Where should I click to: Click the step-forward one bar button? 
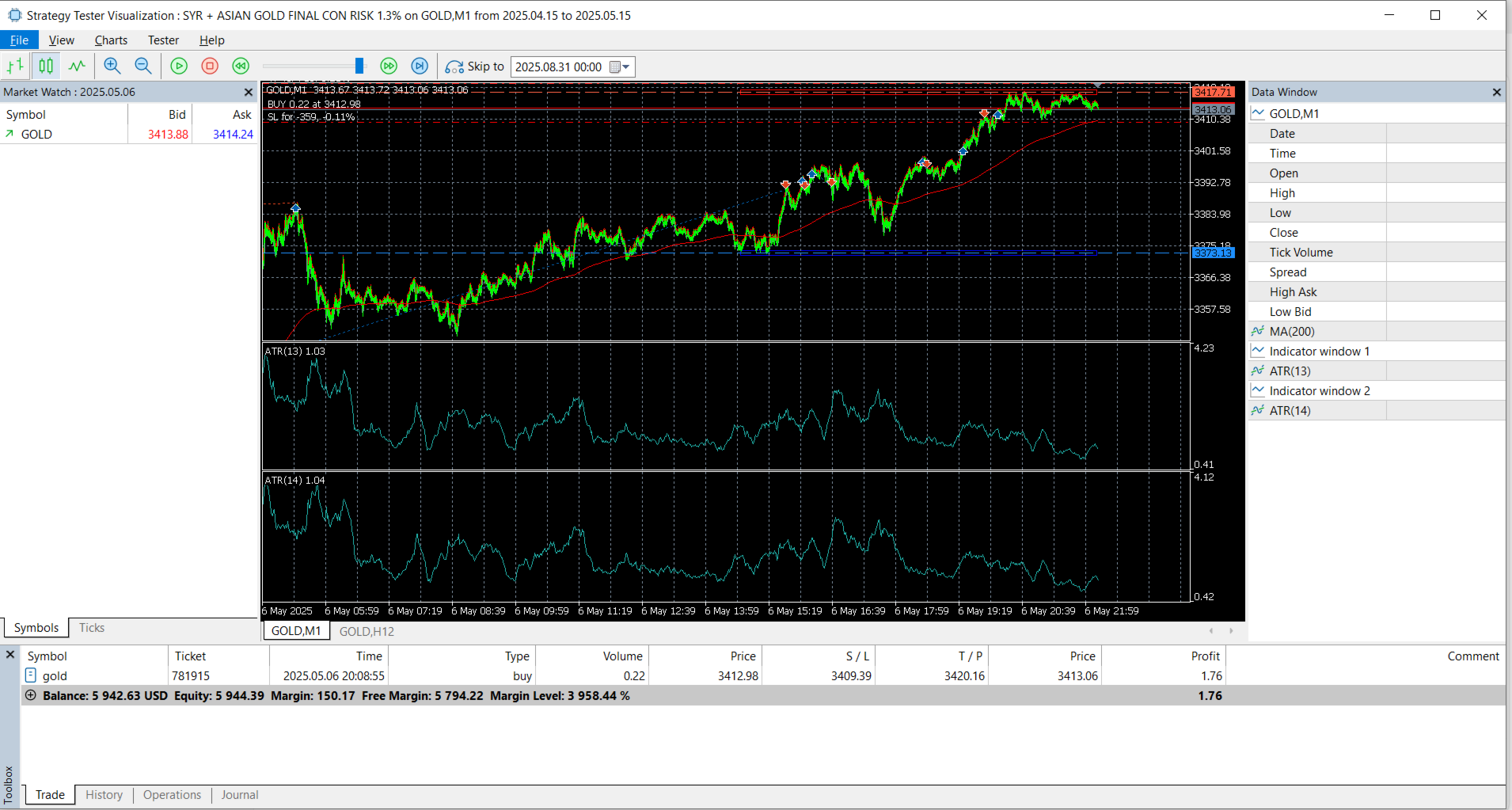pos(420,67)
